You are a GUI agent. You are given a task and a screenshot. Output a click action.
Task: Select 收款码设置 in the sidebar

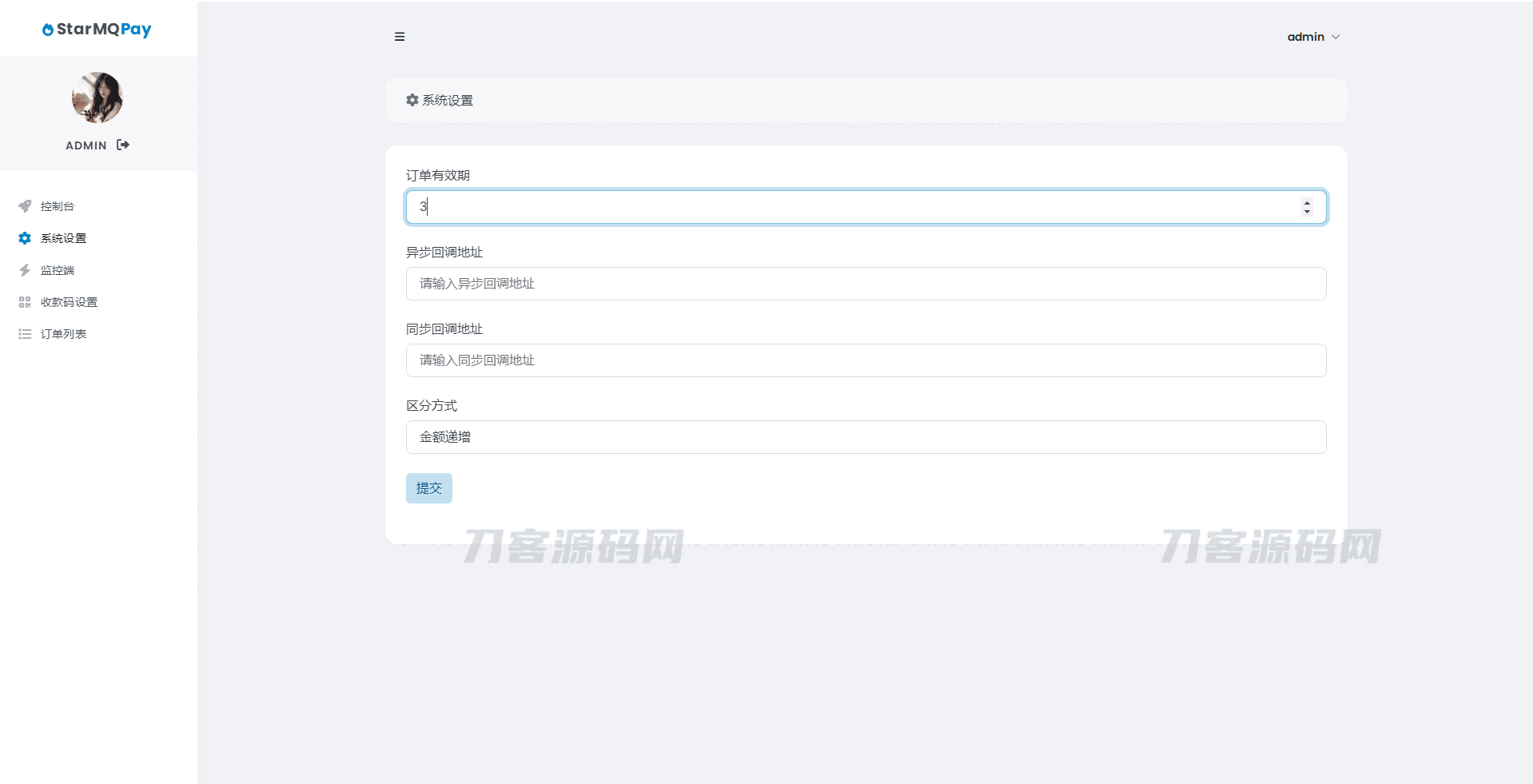pos(69,302)
